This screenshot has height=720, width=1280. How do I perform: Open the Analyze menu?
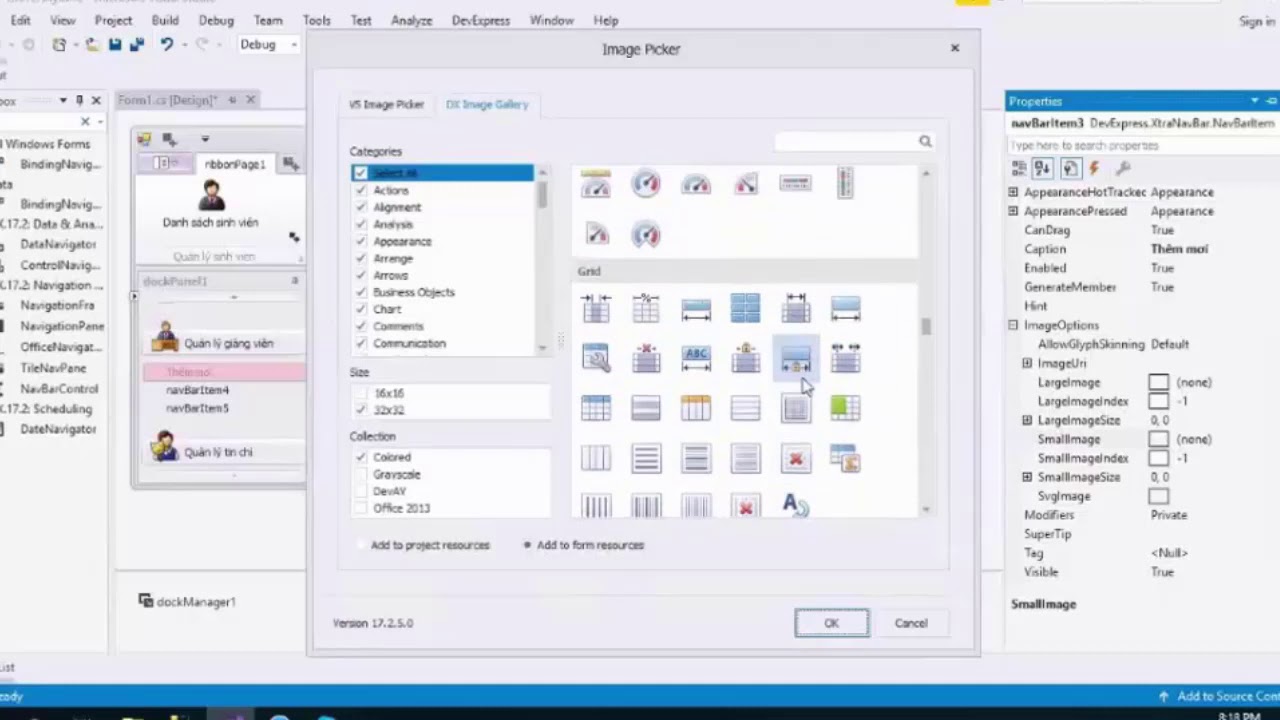[411, 20]
